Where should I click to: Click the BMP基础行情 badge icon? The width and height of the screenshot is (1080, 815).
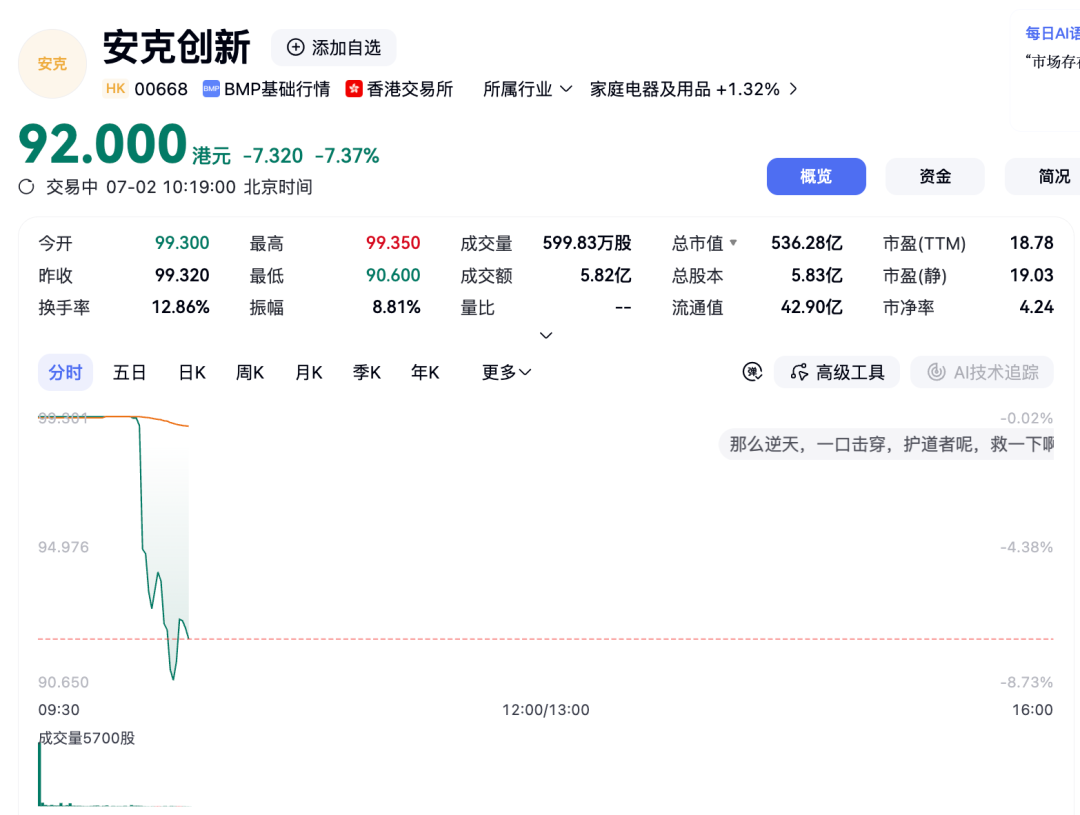coord(211,89)
